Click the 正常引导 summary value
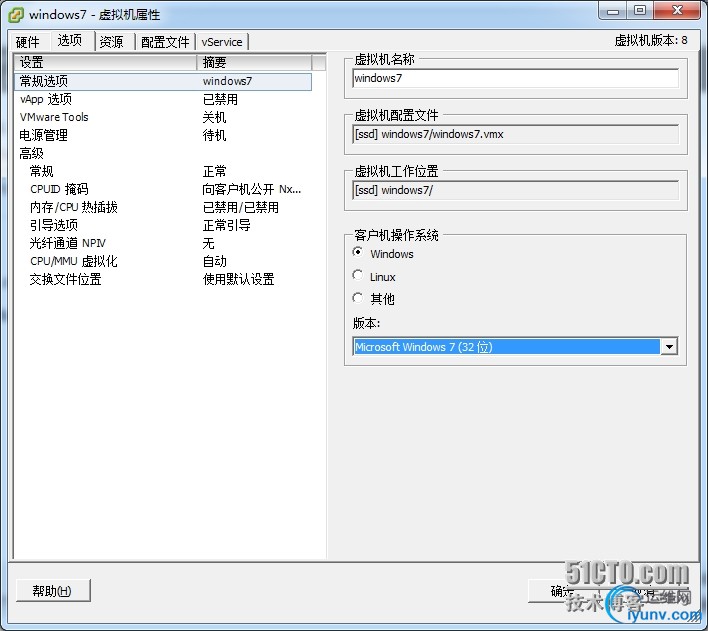This screenshot has height=631, width=708. tap(227, 225)
